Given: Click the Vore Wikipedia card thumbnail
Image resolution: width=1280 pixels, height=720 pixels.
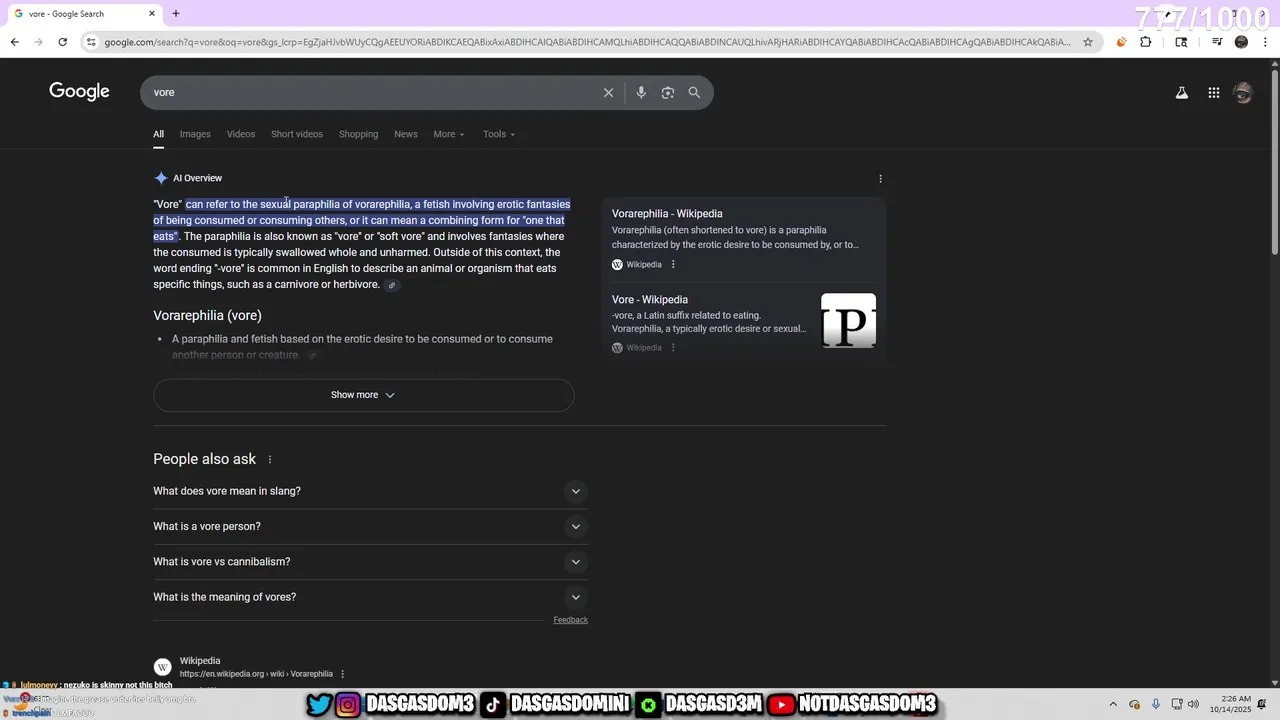Looking at the screenshot, I should [x=848, y=320].
